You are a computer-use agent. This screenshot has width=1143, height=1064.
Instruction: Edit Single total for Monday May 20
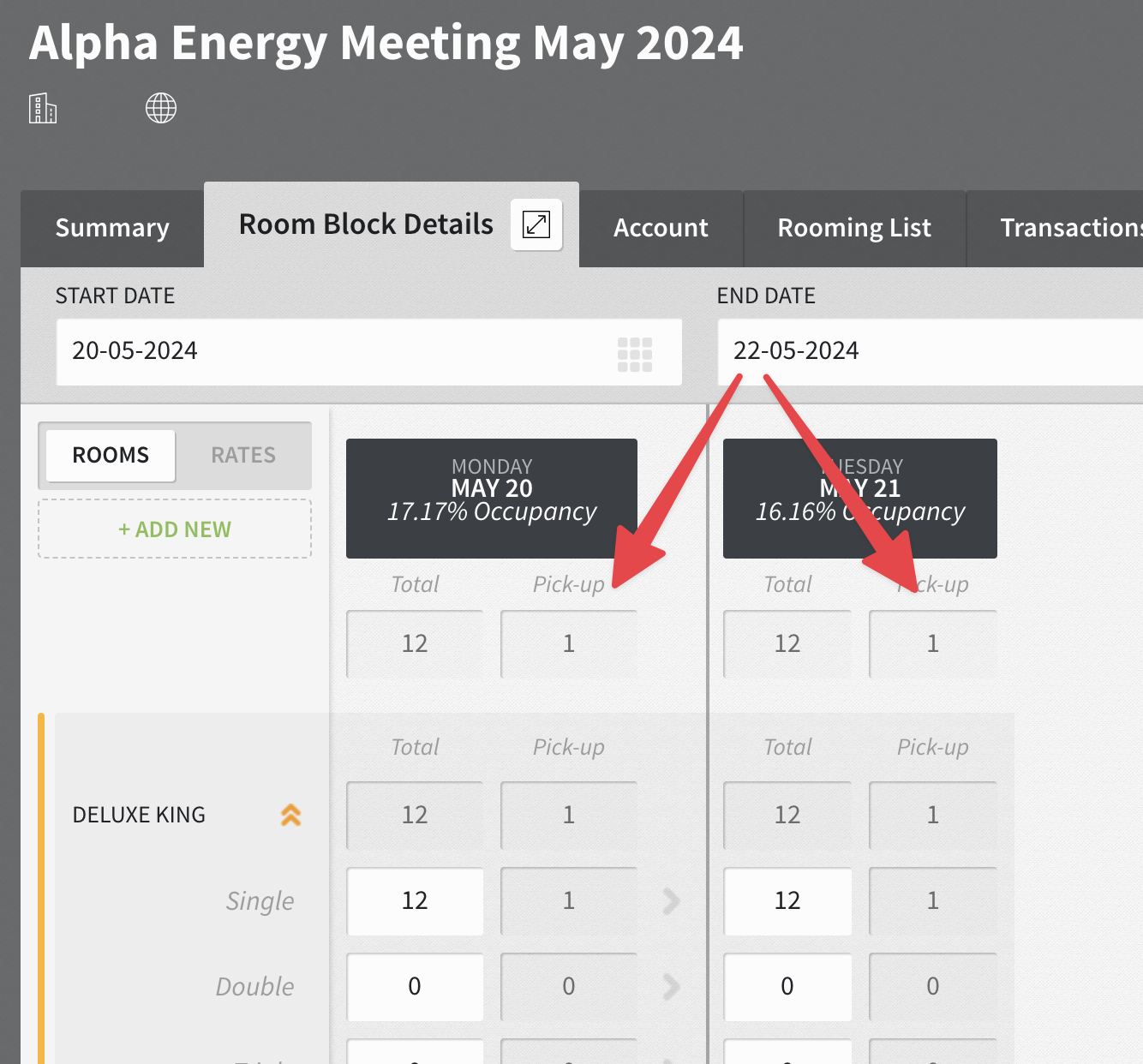(x=415, y=900)
